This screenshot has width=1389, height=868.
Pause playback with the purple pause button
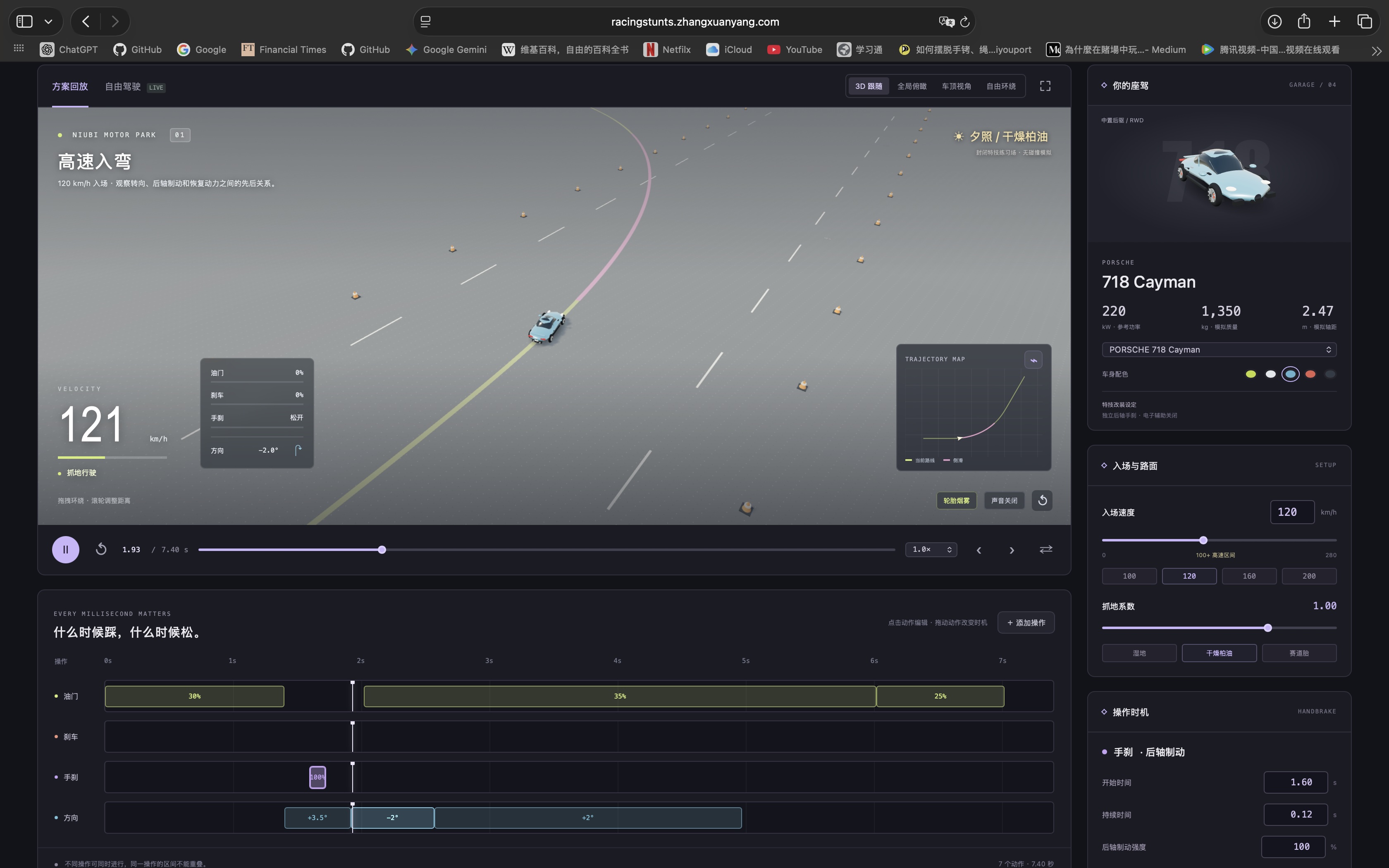click(65, 549)
